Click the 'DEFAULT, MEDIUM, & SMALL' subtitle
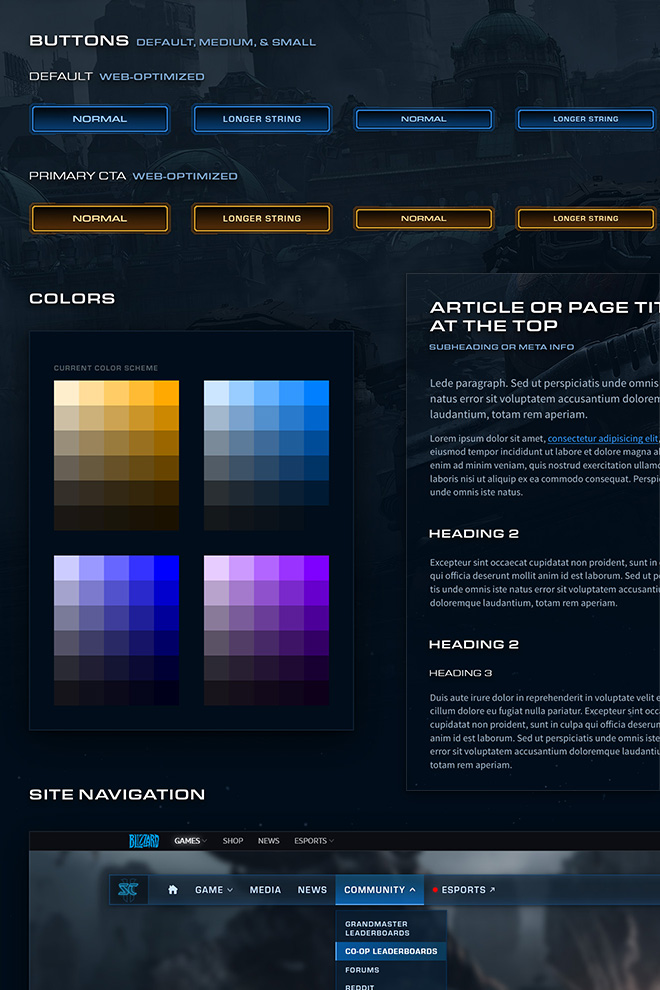660x990 pixels. pos(226,42)
